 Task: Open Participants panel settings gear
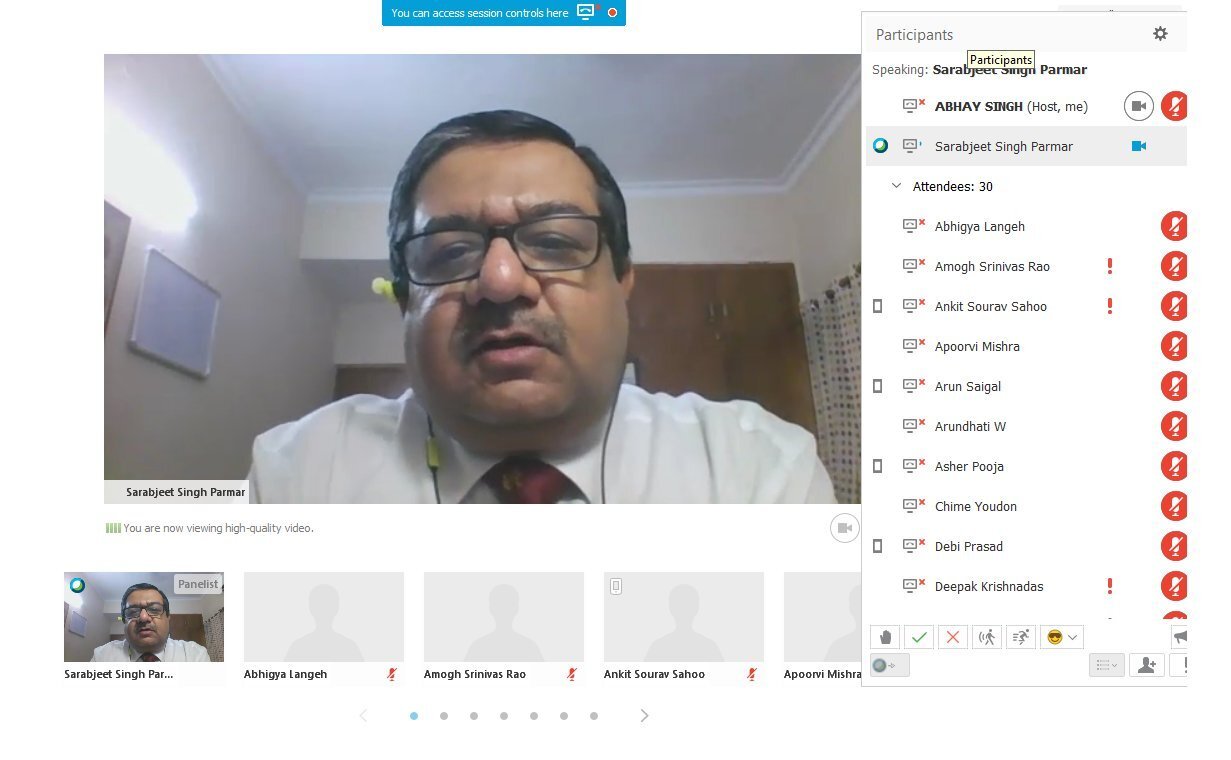point(1160,34)
